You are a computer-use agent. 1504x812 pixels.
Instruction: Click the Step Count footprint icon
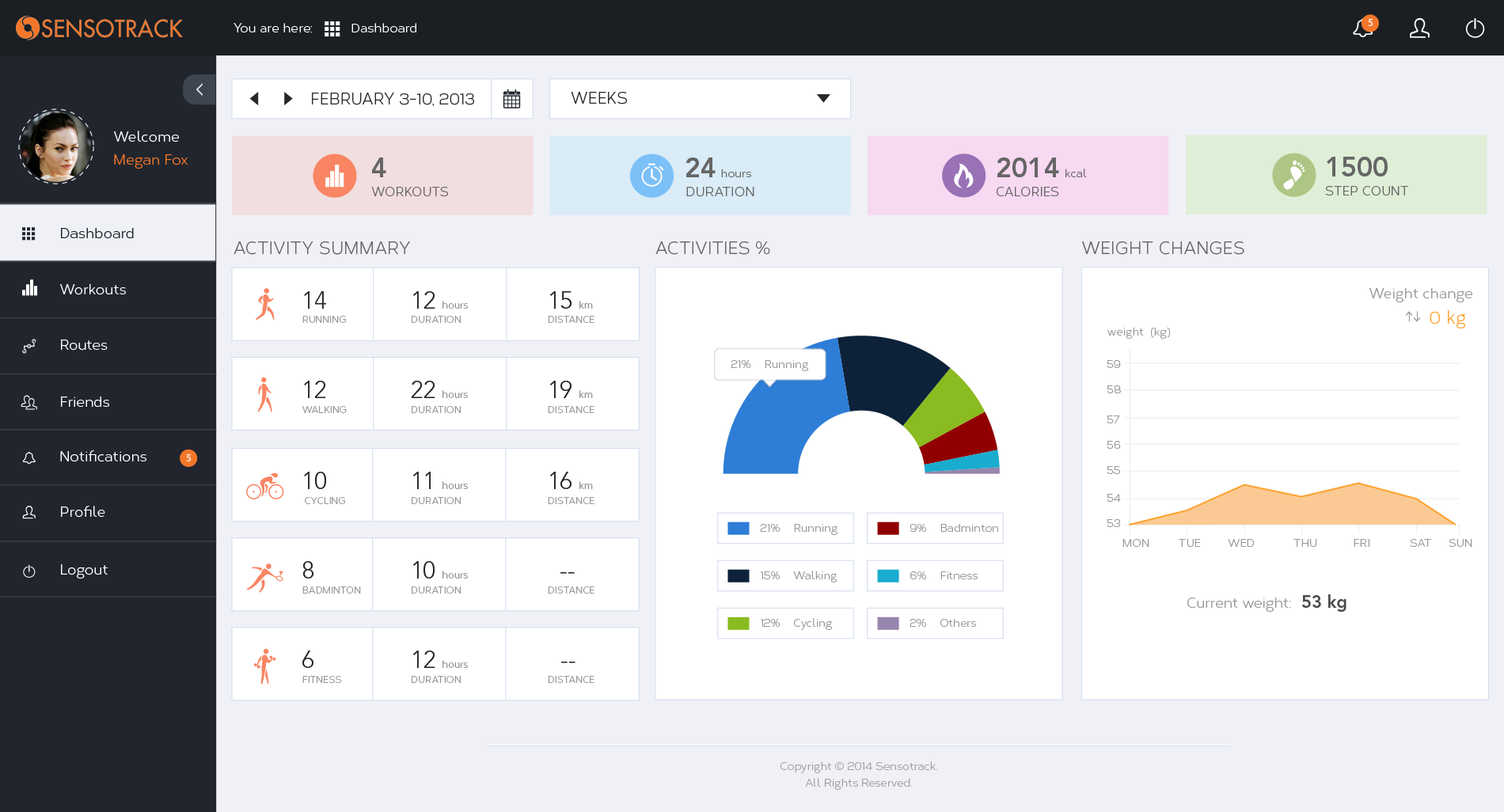[x=1293, y=175]
